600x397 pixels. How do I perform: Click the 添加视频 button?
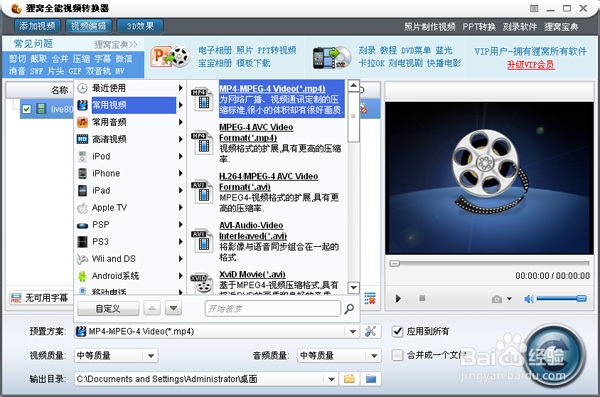point(37,26)
